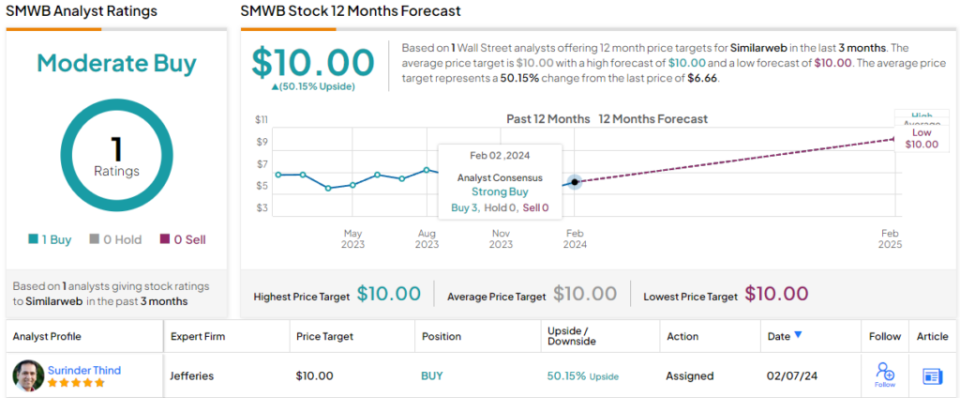960x398 pixels.
Task: Sort by Date column arrow
Action: (x=798, y=335)
